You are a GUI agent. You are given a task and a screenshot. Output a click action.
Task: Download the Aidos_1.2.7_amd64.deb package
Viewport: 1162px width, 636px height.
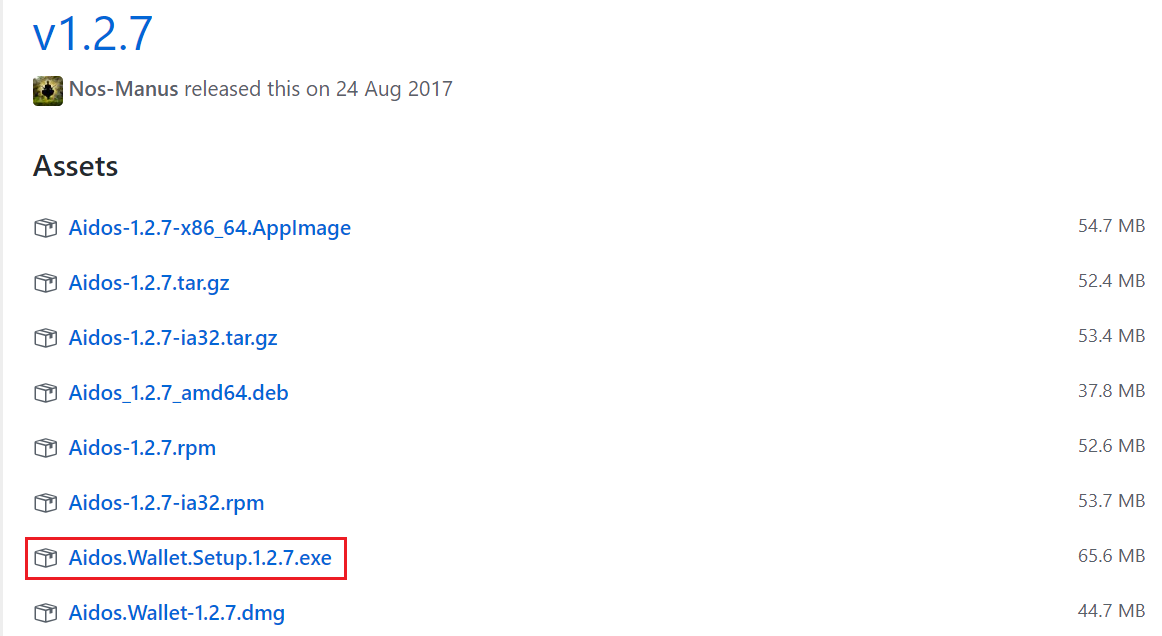tap(178, 393)
